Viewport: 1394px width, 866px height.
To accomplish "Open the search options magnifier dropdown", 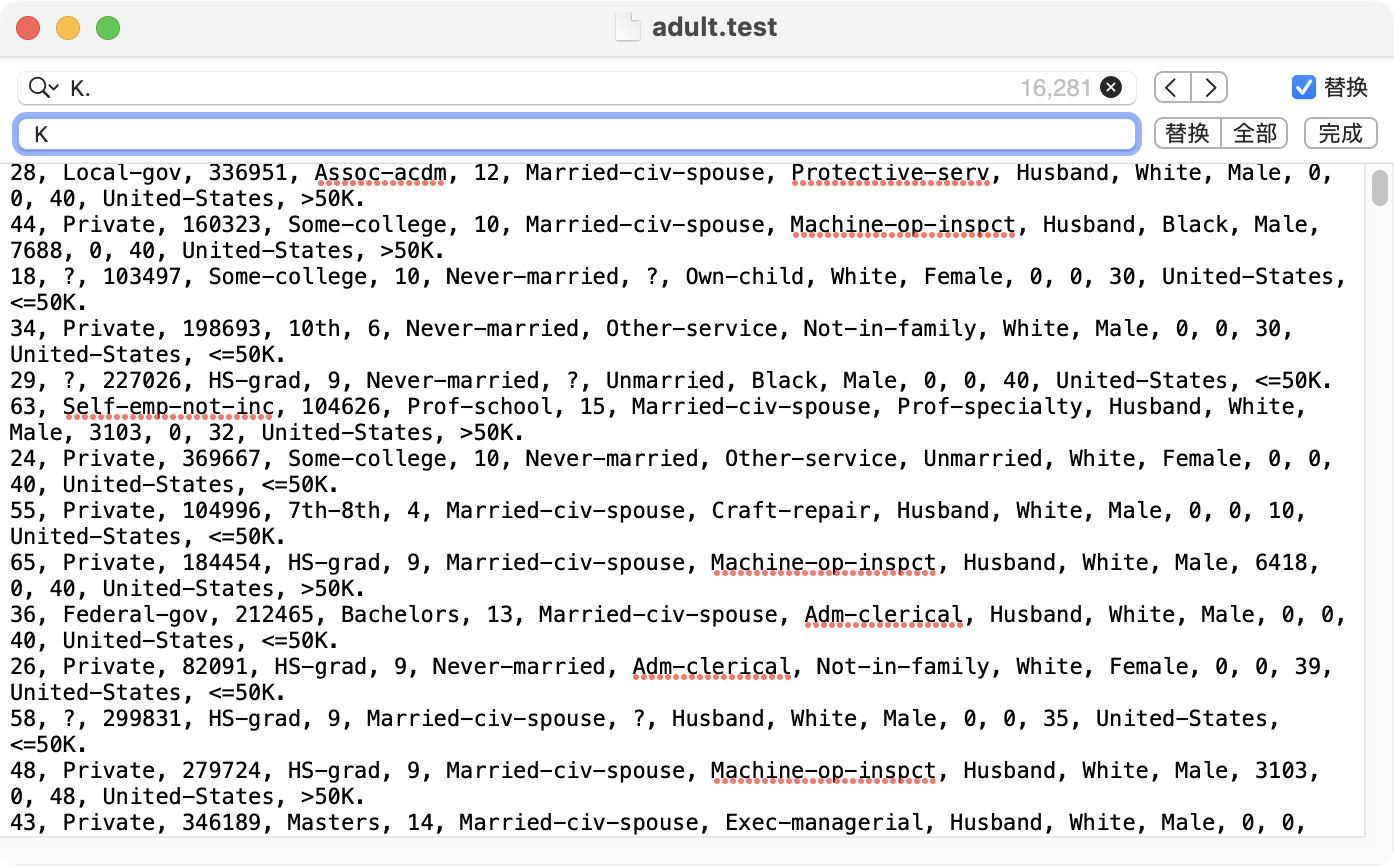I will click(43, 88).
